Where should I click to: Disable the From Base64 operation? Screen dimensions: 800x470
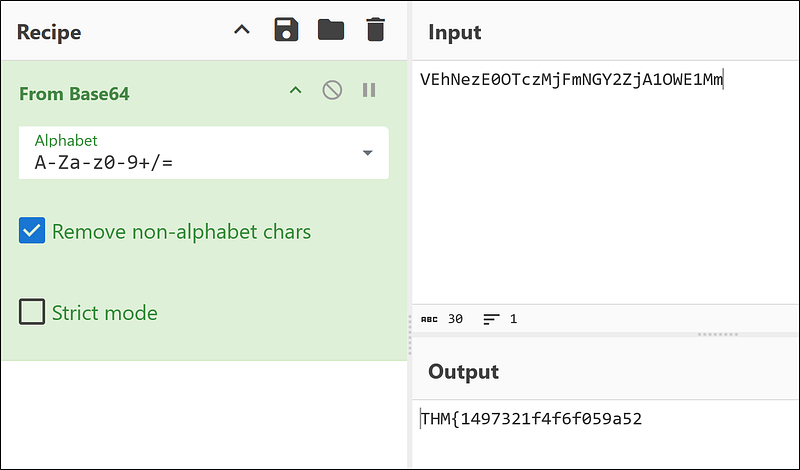click(332, 91)
